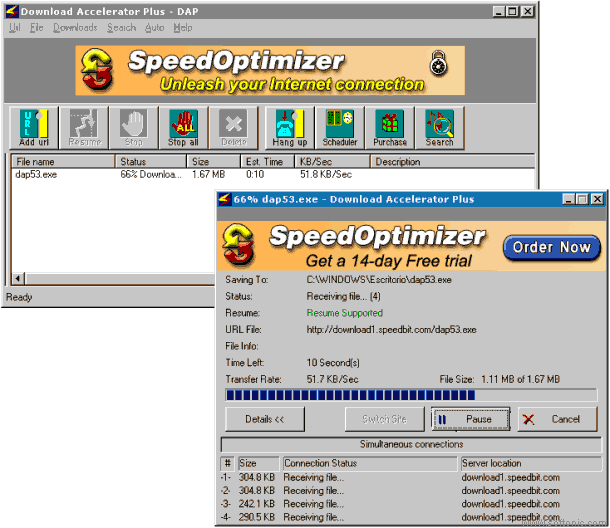Select connection -2- row
Viewport: 610px width, 528px height.
tap(390, 491)
